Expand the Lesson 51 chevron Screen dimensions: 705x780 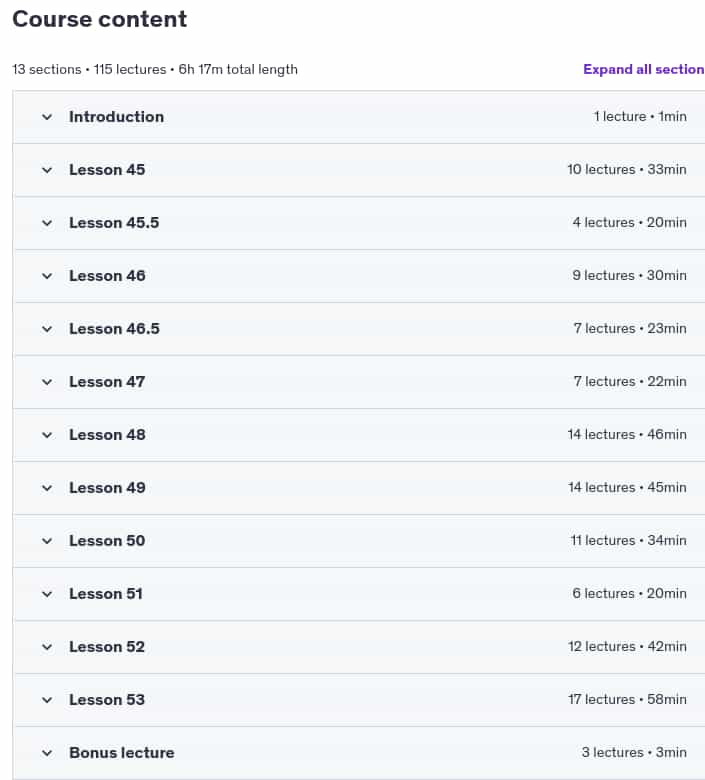click(47, 594)
